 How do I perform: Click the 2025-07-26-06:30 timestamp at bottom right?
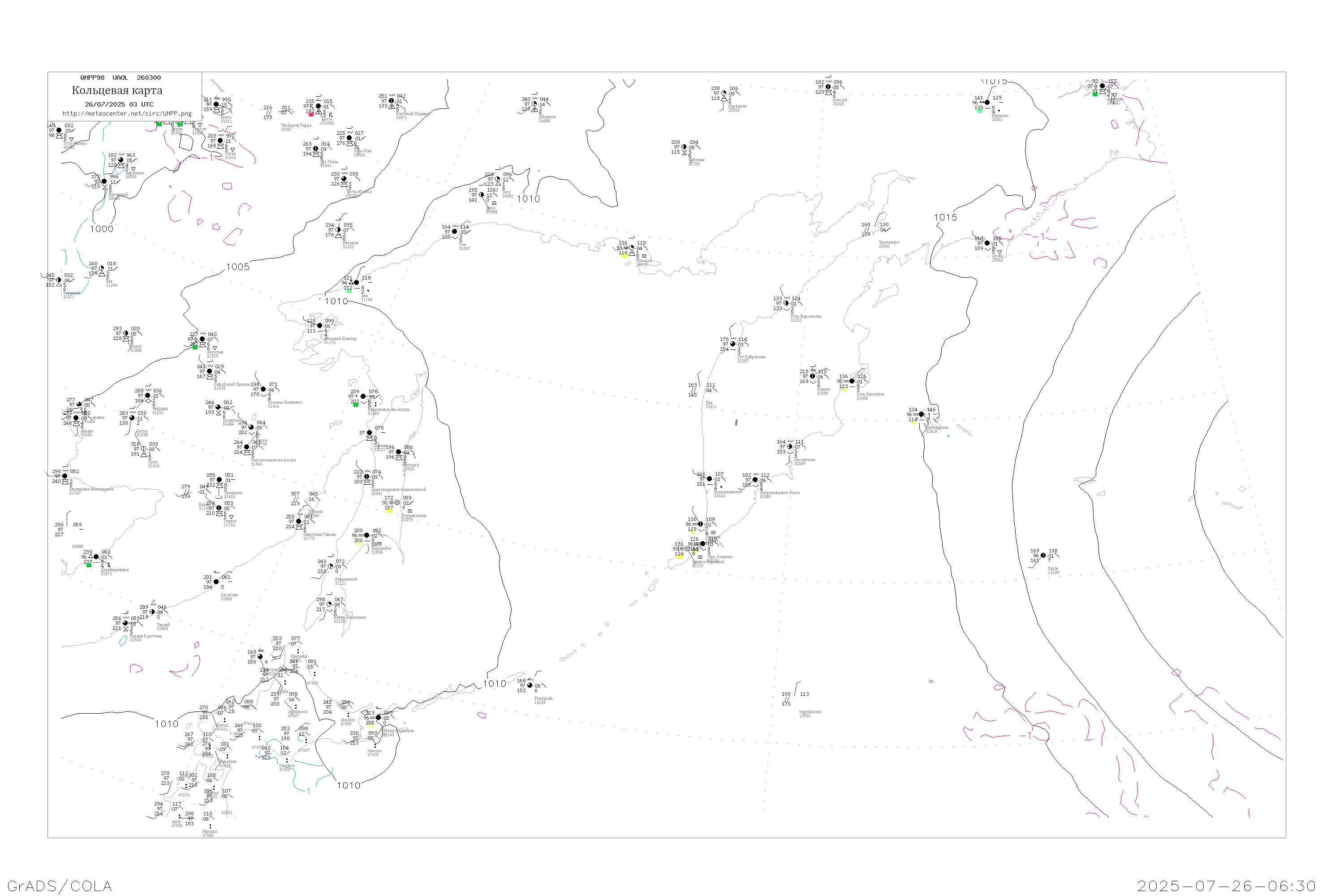coord(1226,886)
